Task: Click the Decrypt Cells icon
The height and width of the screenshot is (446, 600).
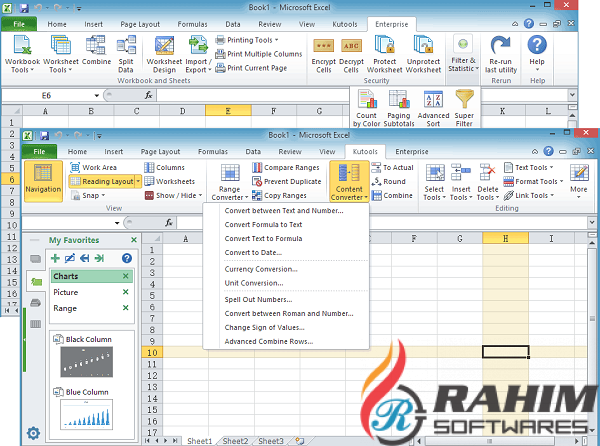Action: [x=351, y=54]
